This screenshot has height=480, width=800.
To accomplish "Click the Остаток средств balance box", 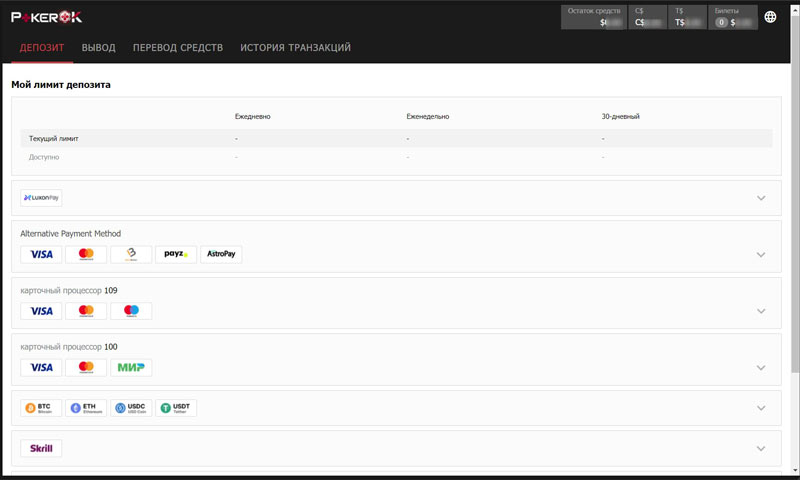I will pos(594,16).
